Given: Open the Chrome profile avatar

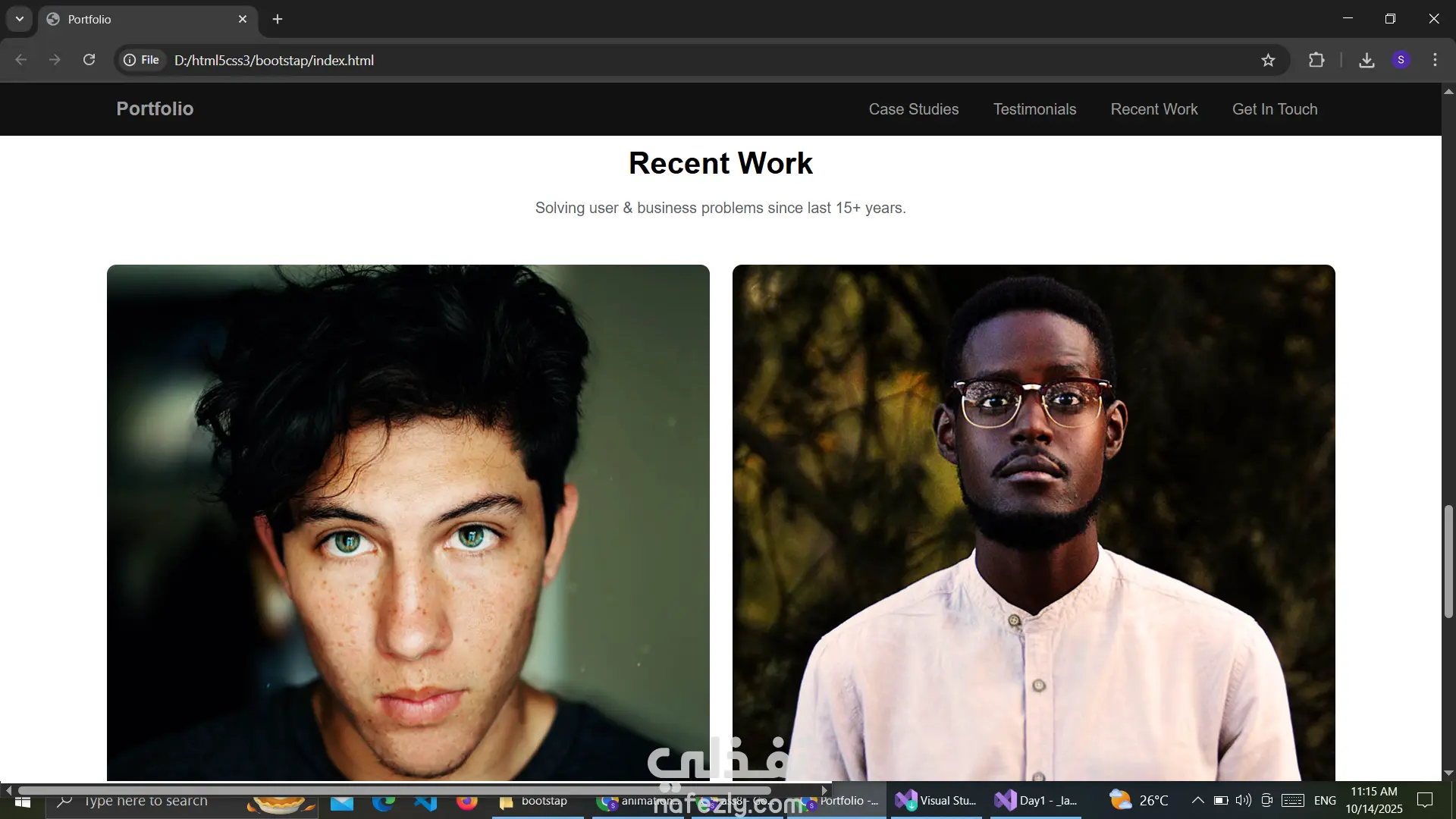Looking at the screenshot, I should (x=1401, y=60).
